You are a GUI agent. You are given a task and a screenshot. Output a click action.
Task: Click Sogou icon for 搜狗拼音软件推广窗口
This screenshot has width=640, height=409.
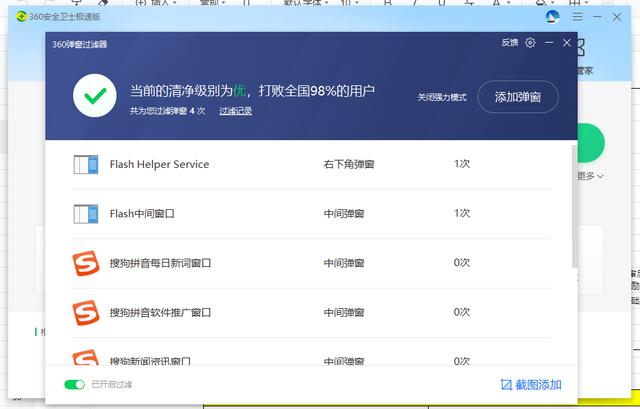87,312
